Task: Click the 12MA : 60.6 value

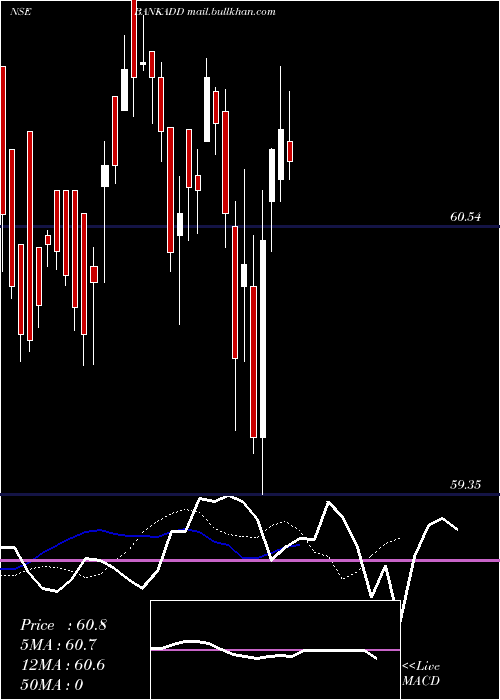Action: (63, 665)
